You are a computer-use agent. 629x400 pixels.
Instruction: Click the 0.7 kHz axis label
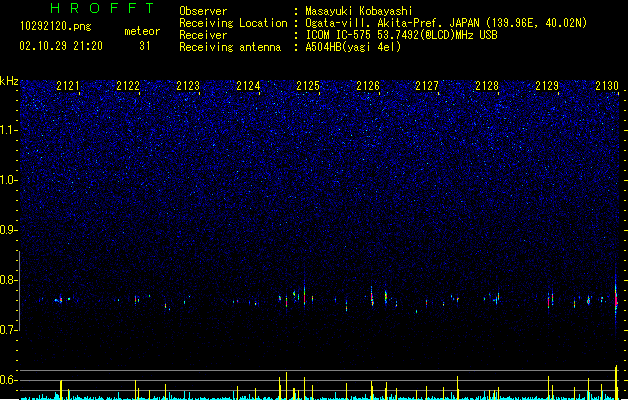(x=9, y=330)
